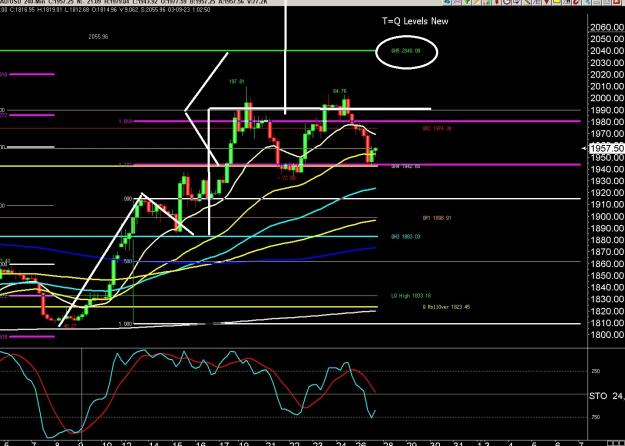Click the STO stochastic value label
625x446 pixels.
pyautogui.click(x=606, y=396)
